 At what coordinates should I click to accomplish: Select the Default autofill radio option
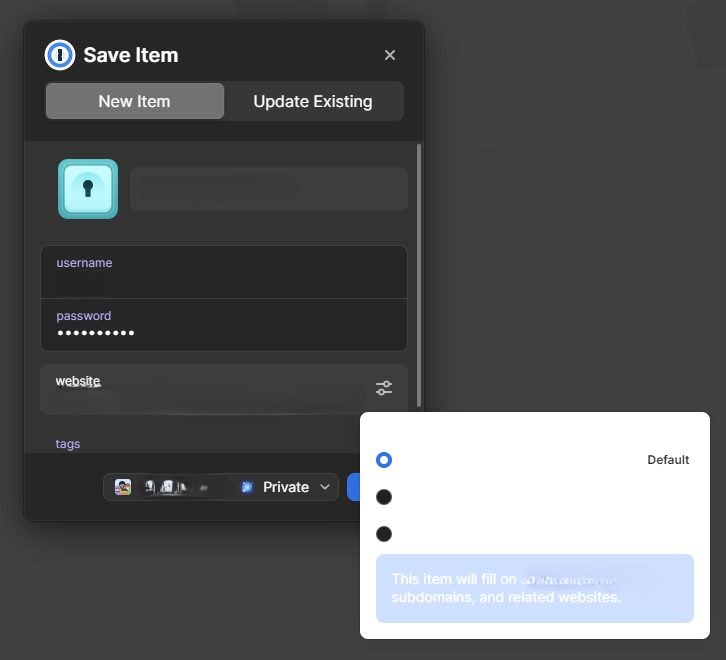384,460
